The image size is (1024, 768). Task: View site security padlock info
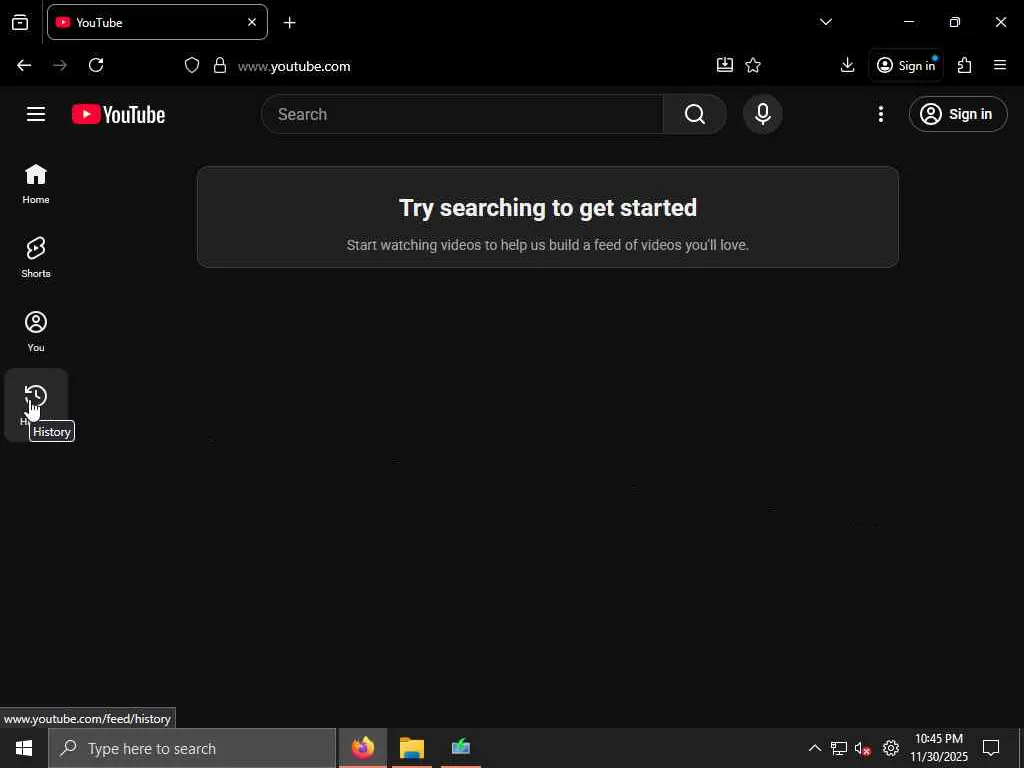pos(220,65)
